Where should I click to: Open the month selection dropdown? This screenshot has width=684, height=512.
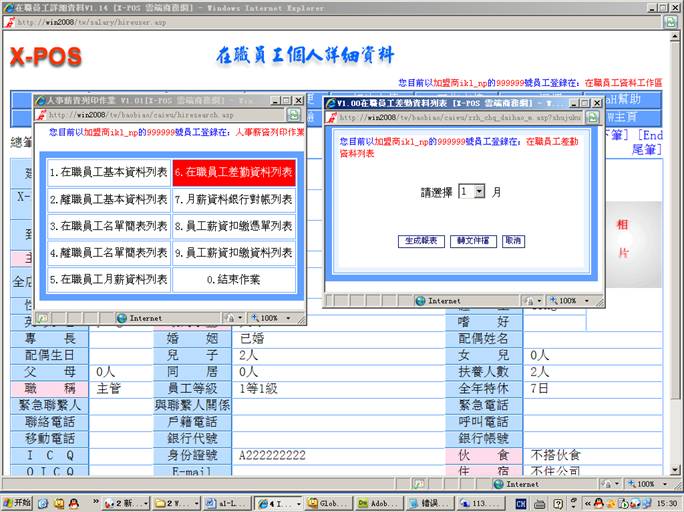480,191
